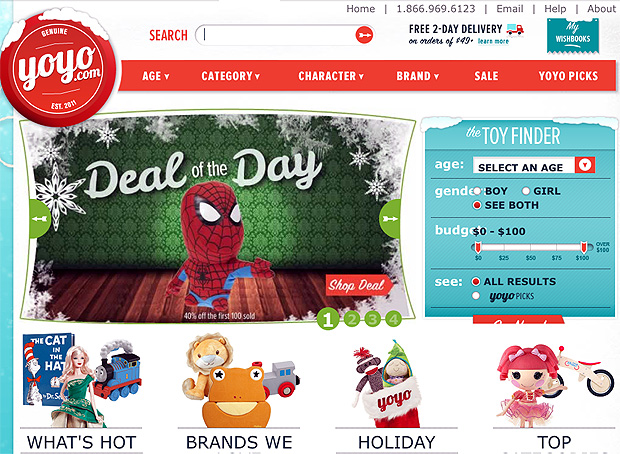Open the Select an Age dropdown
The height and width of the screenshot is (454, 620).
534,165
